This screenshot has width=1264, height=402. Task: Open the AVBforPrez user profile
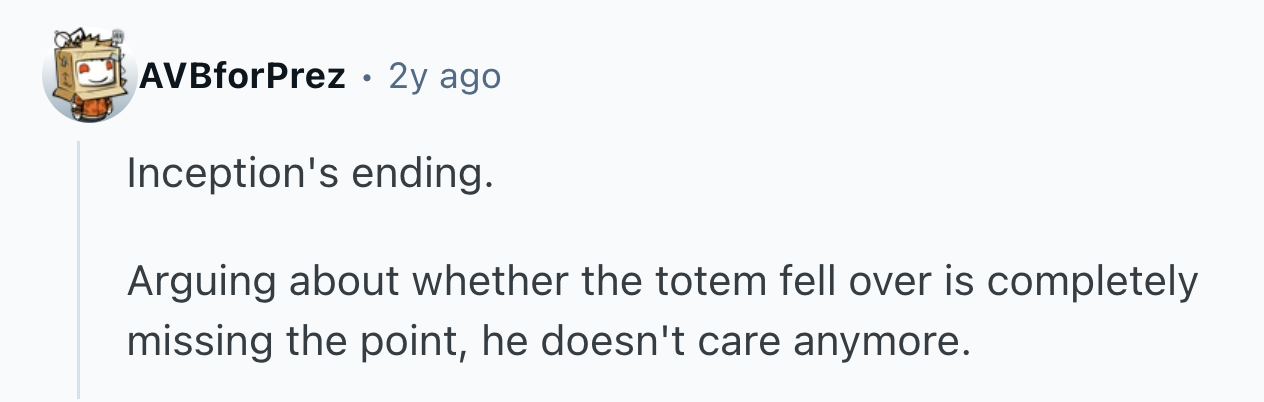click(243, 76)
